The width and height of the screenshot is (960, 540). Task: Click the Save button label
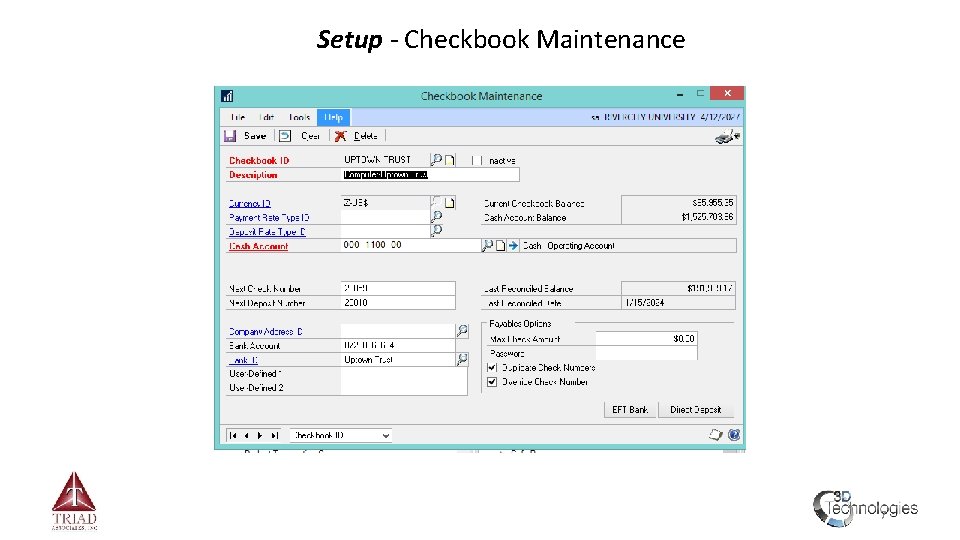pos(255,136)
